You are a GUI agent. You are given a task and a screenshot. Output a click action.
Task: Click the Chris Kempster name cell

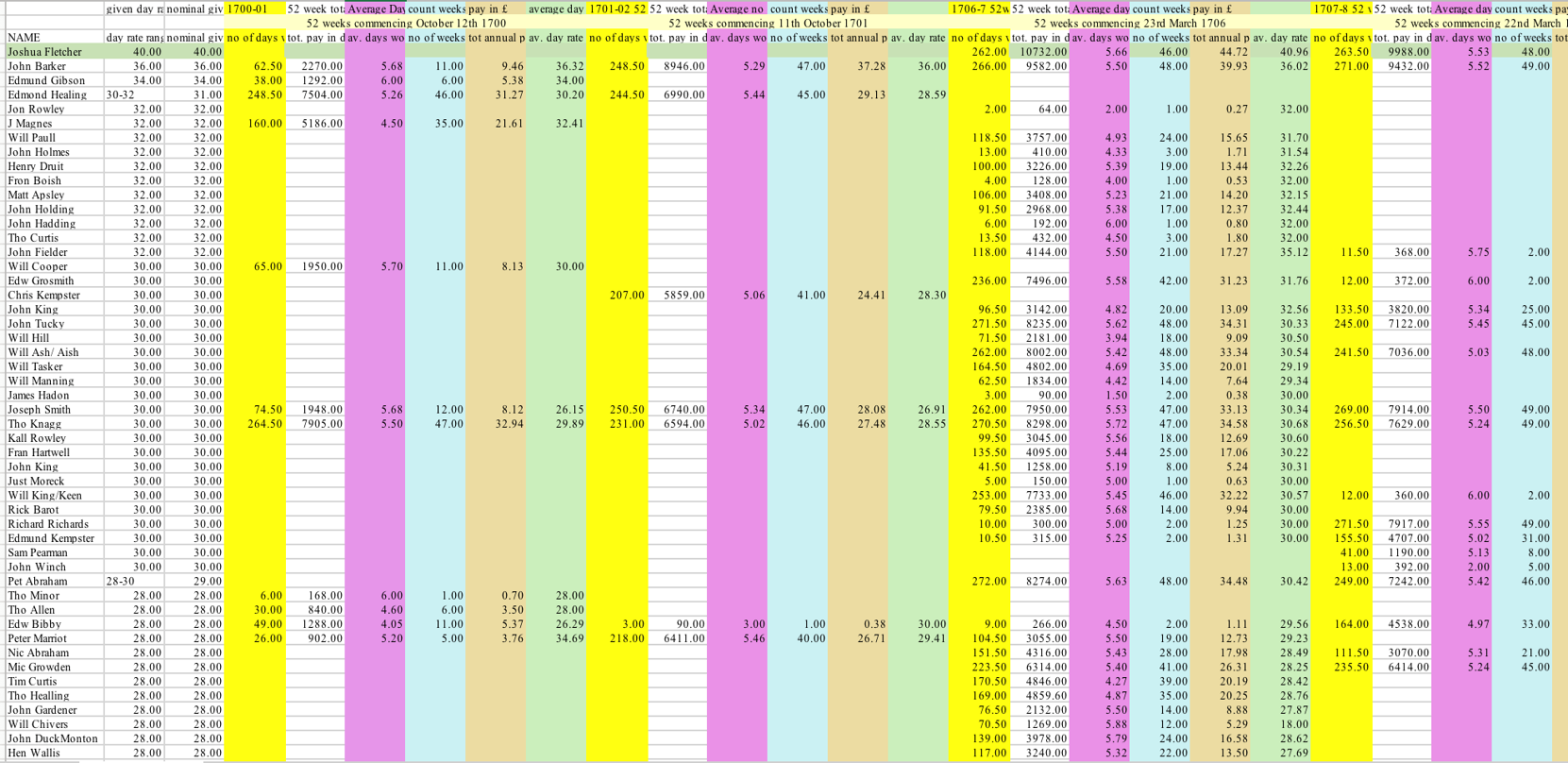pos(44,296)
